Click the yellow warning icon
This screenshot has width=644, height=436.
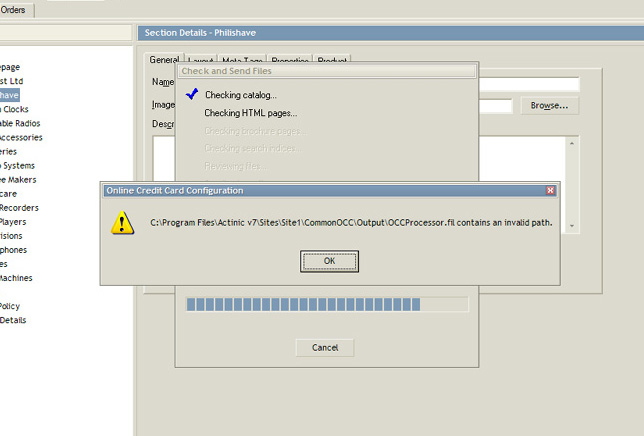pos(123,223)
